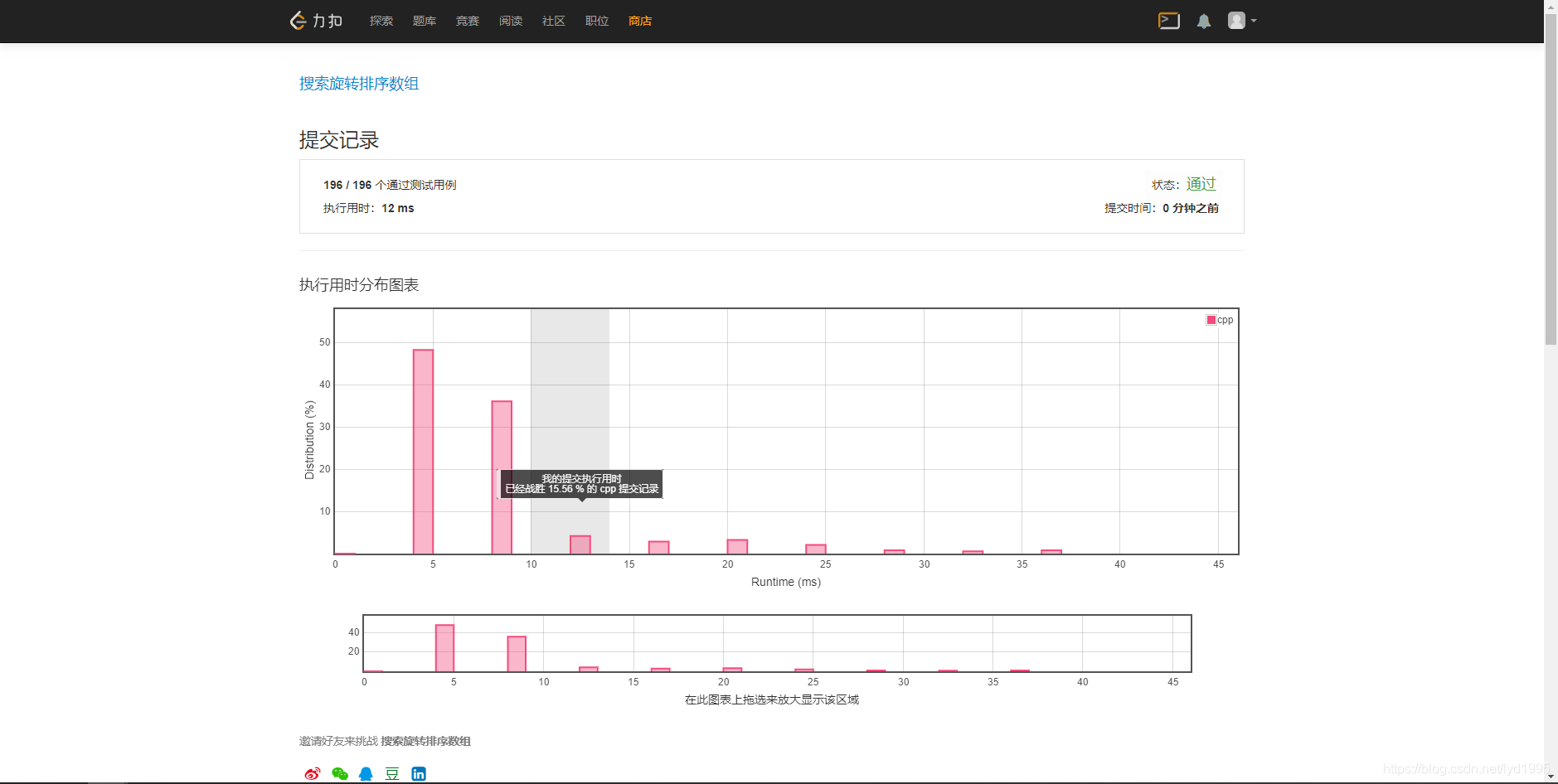The image size is (1558, 784).
Task: Click the 通过 status link
Action: [1201, 184]
